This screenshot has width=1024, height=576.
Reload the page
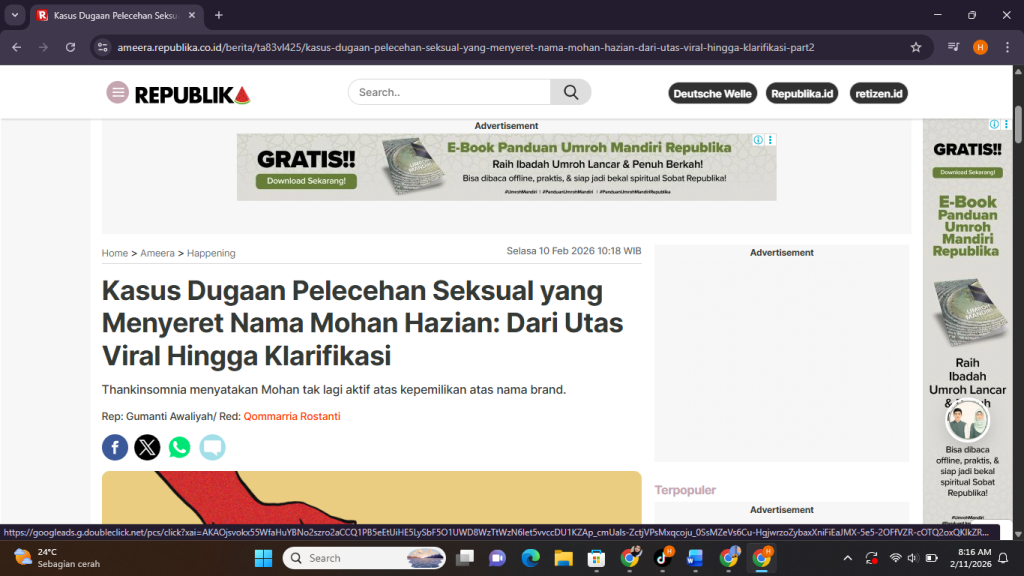70,47
